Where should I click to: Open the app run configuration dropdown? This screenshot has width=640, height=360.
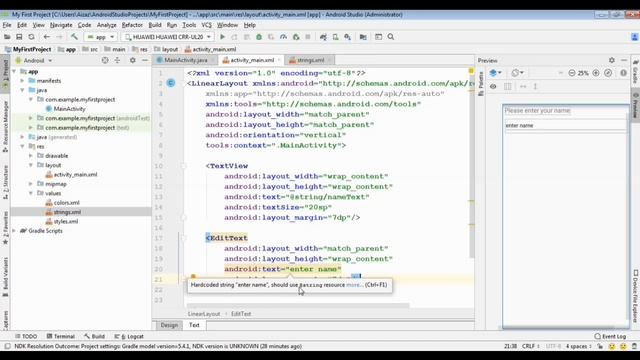pyautogui.click(x=100, y=37)
